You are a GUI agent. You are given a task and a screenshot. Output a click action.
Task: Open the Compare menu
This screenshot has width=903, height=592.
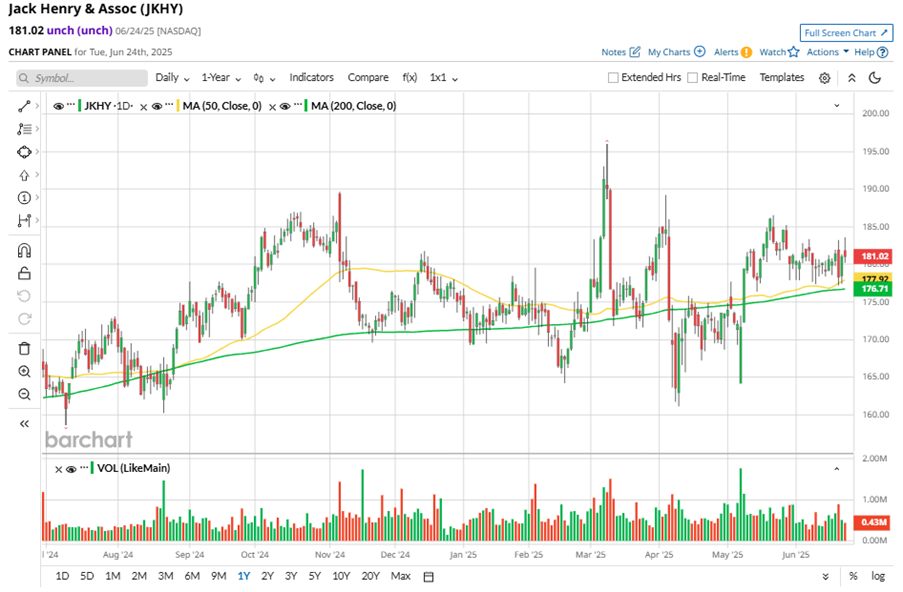[x=368, y=77]
